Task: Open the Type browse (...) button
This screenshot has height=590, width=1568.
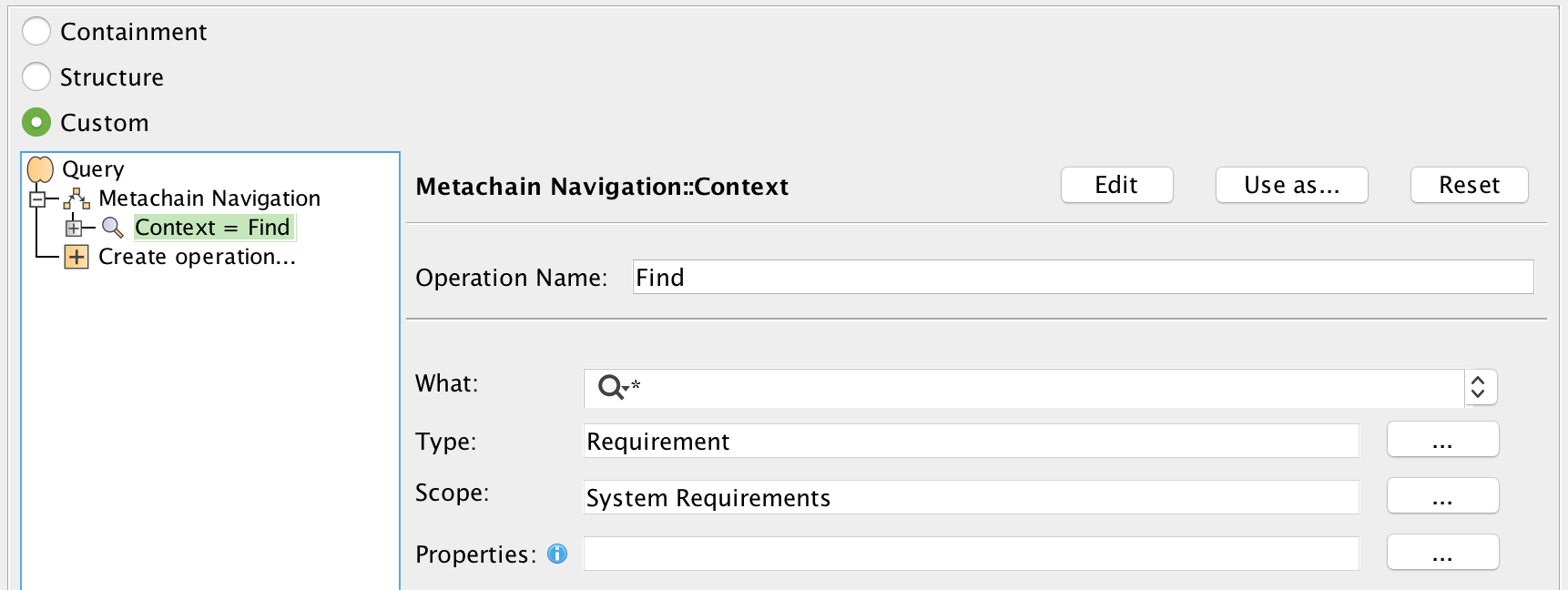Action: (x=1442, y=440)
